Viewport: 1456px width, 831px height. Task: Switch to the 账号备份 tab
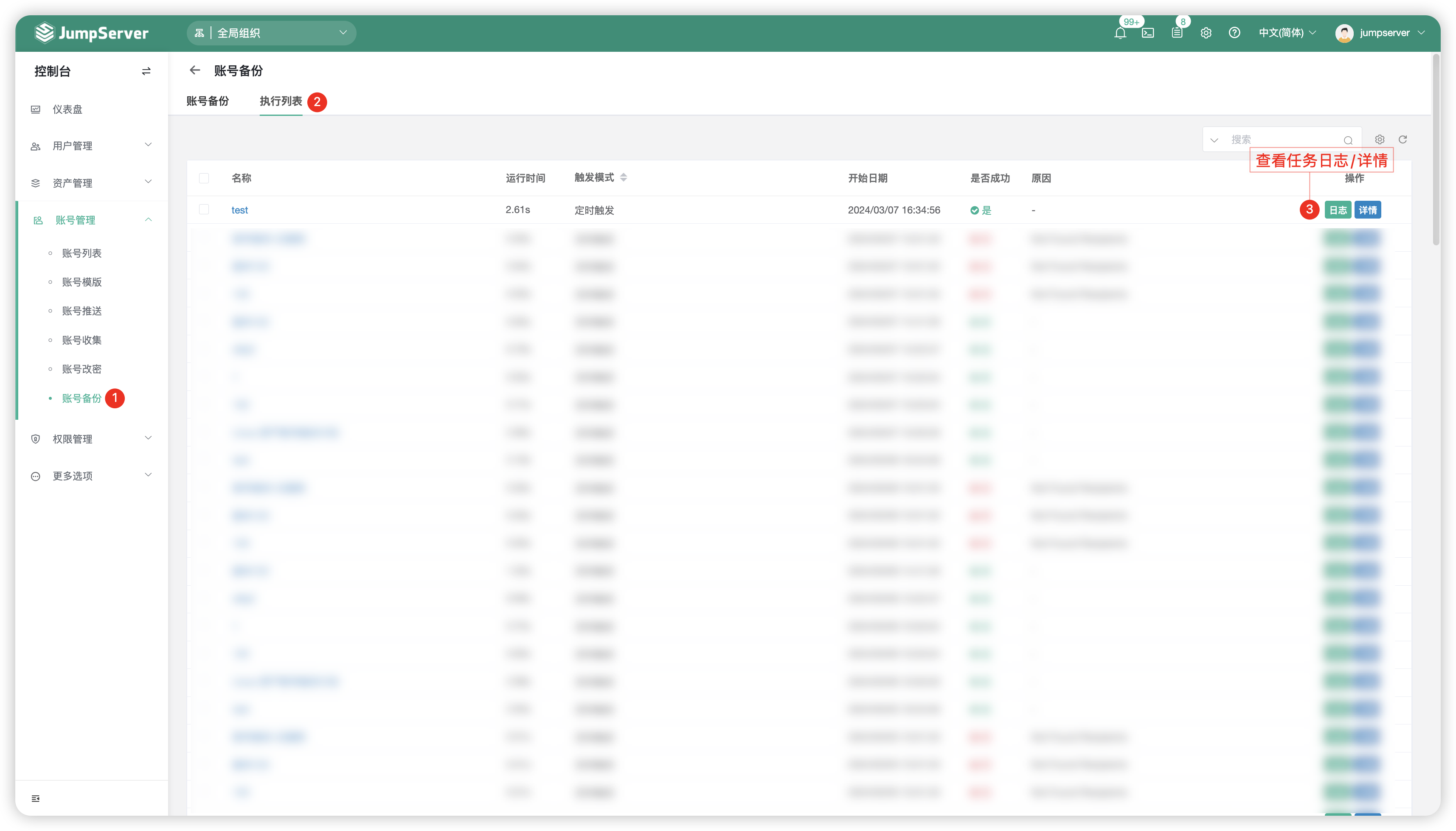tap(208, 101)
